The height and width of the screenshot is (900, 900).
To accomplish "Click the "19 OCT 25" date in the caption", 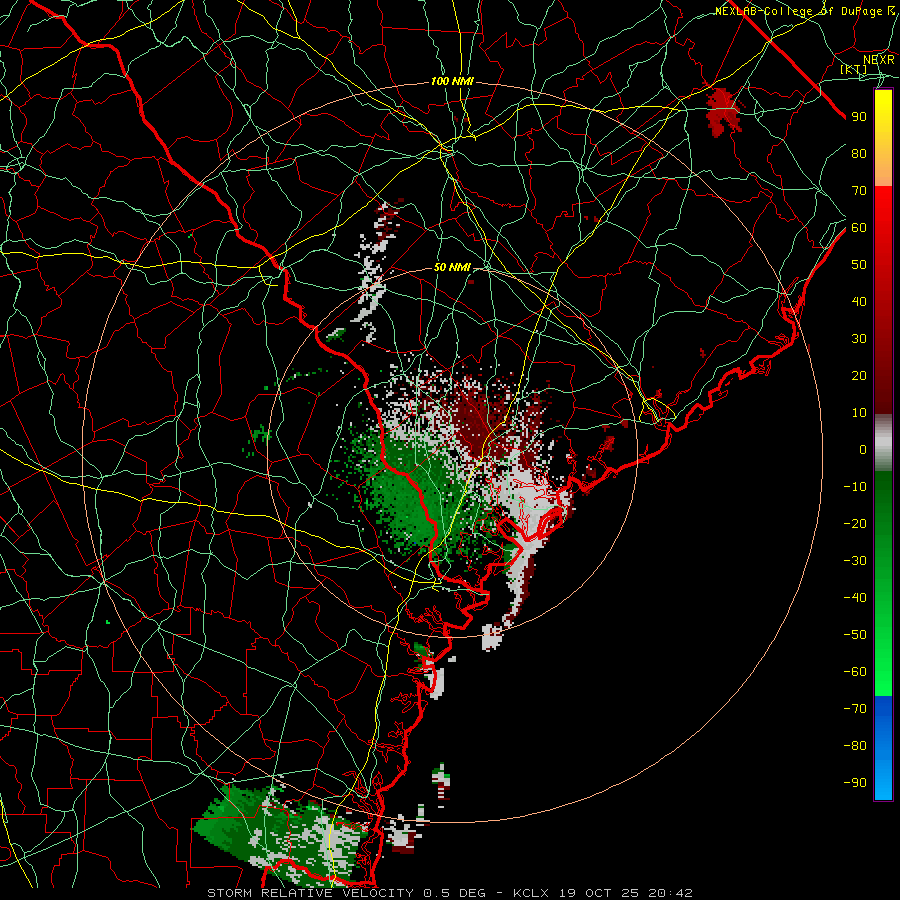I will 600,893.
